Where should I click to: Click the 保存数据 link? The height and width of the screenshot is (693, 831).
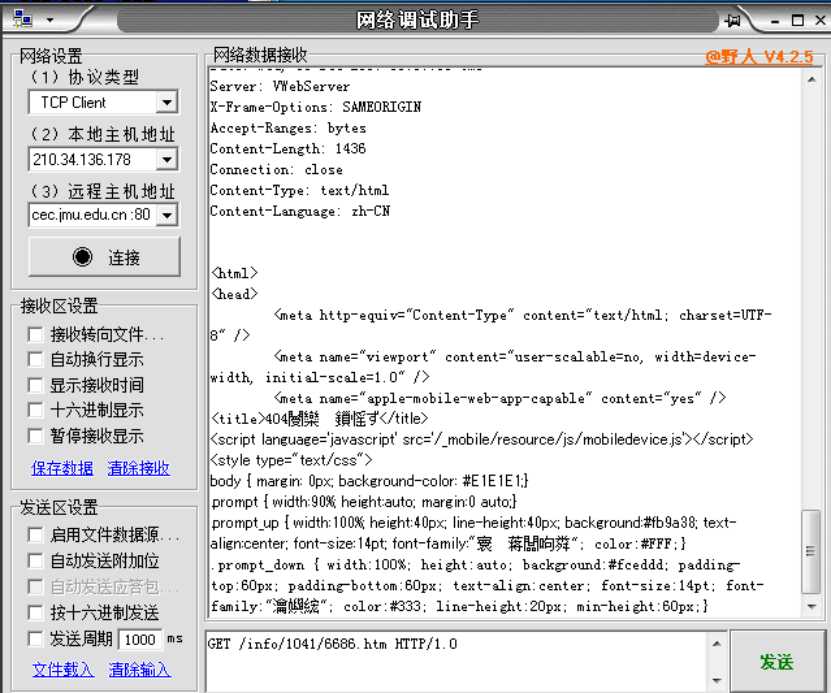(x=62, y=468)
